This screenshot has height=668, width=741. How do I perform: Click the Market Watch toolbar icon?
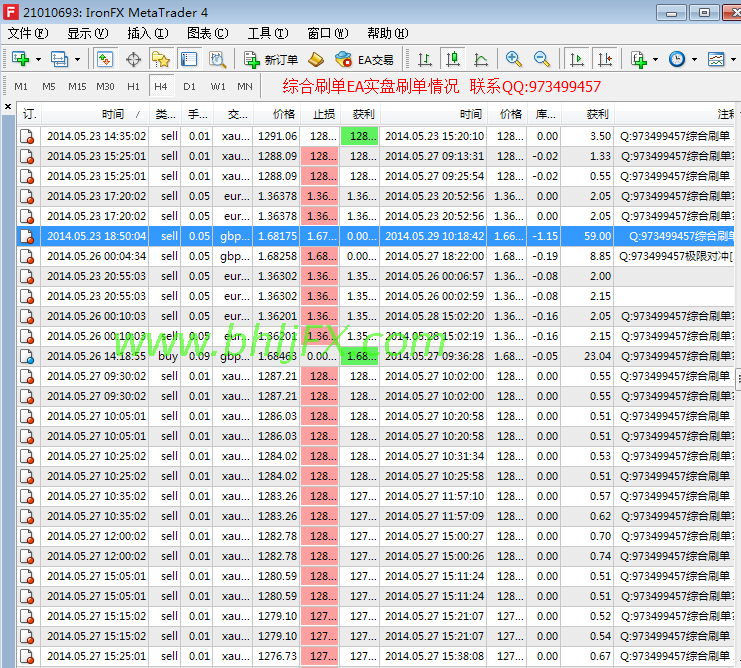(104, 59)
